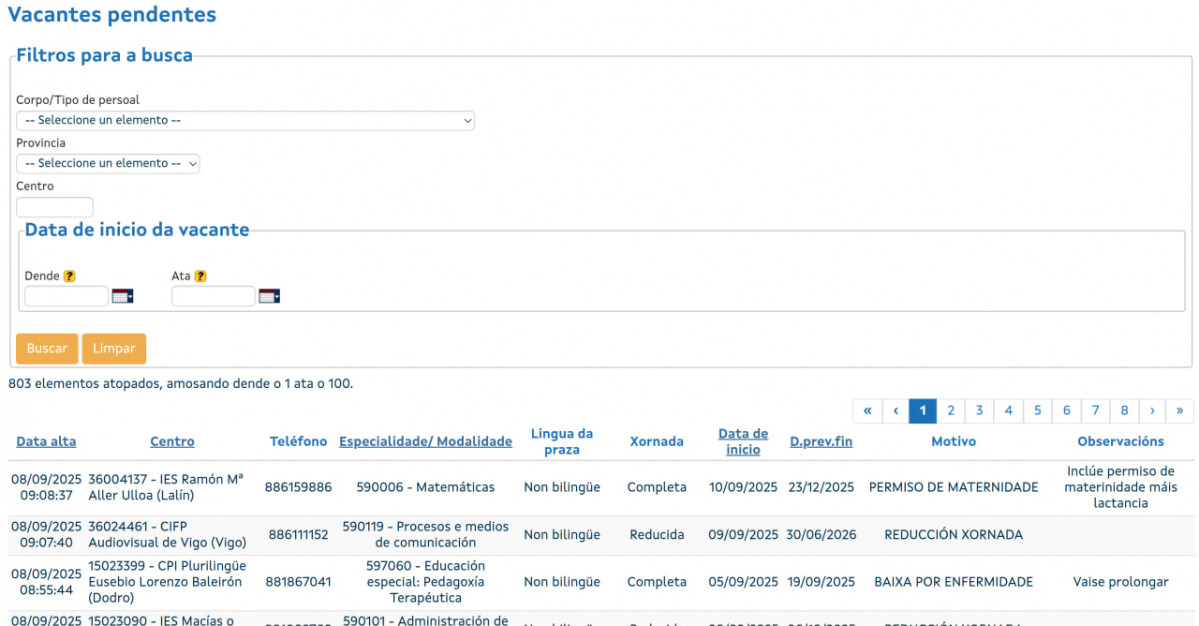Sort by Data de inicio column
The width and height of the screenshot is (1199, 626).
coord(743,441)
